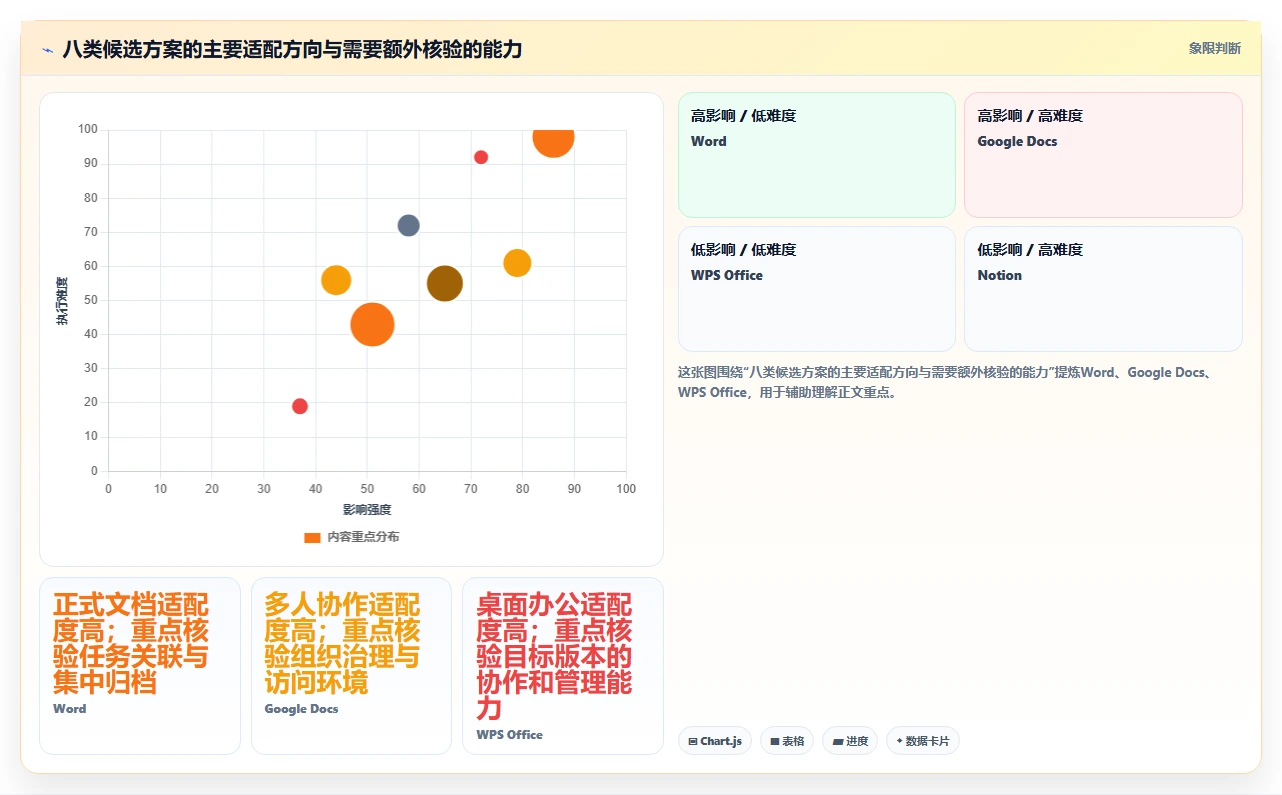Click the 执行难度 y-axis title
1282x795 pixels.
point(62,301)
